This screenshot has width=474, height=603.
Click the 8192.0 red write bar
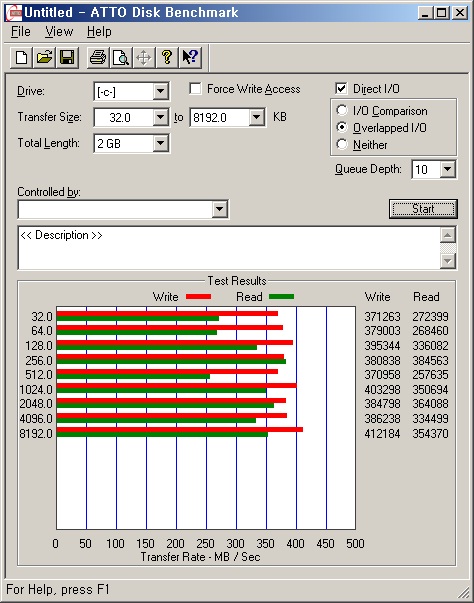[180, 430]
